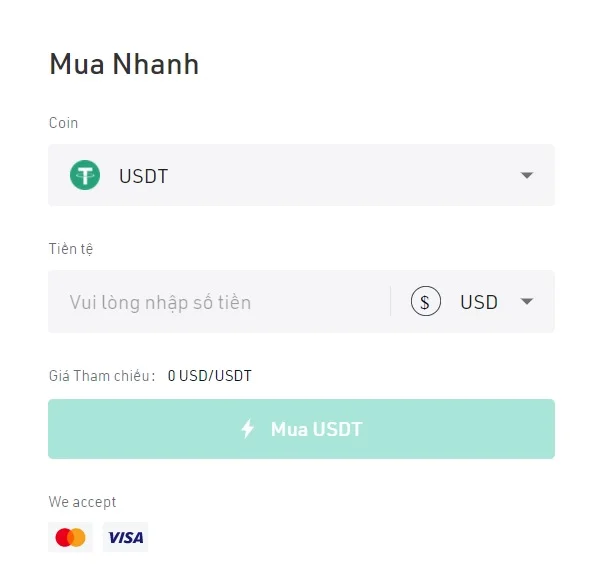The width and height of the screenshot is (589, 579).
Task: Click 'Mua USDT' text on green button
Action: (x=316, y=429)
